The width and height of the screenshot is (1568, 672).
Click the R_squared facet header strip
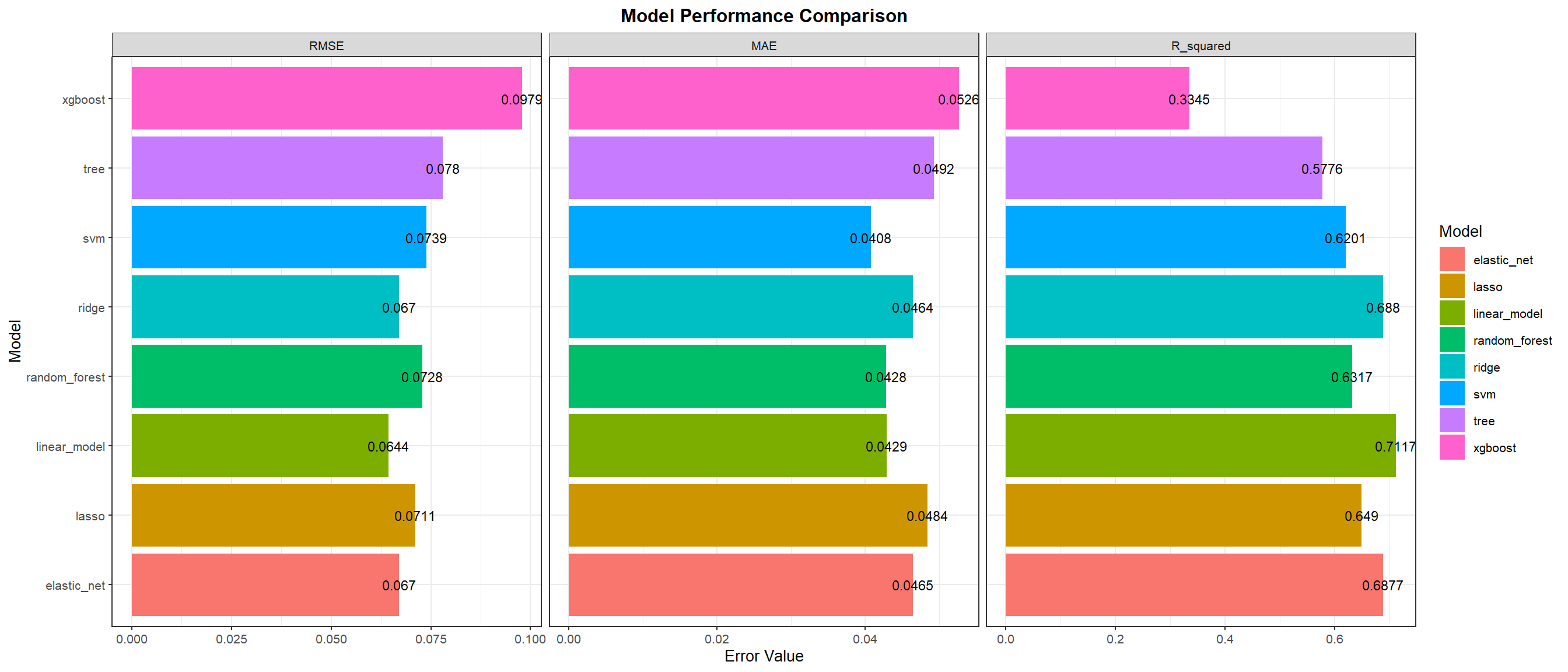[x=1200, y=45]
